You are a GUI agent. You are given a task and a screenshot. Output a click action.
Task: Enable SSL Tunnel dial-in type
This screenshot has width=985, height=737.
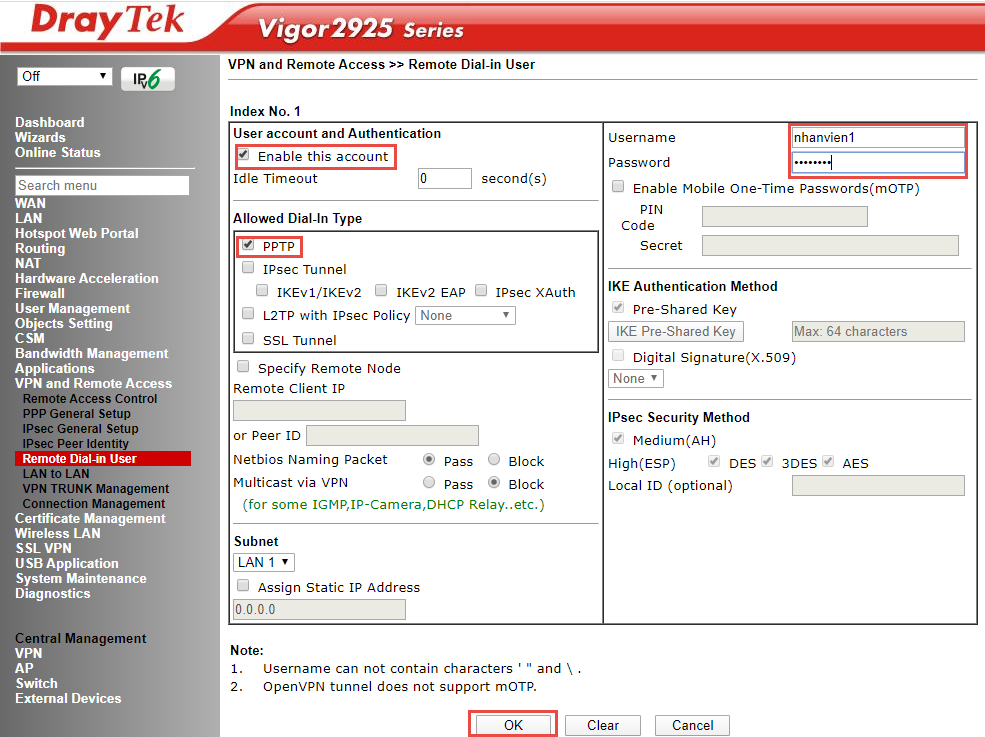point(248,339)
